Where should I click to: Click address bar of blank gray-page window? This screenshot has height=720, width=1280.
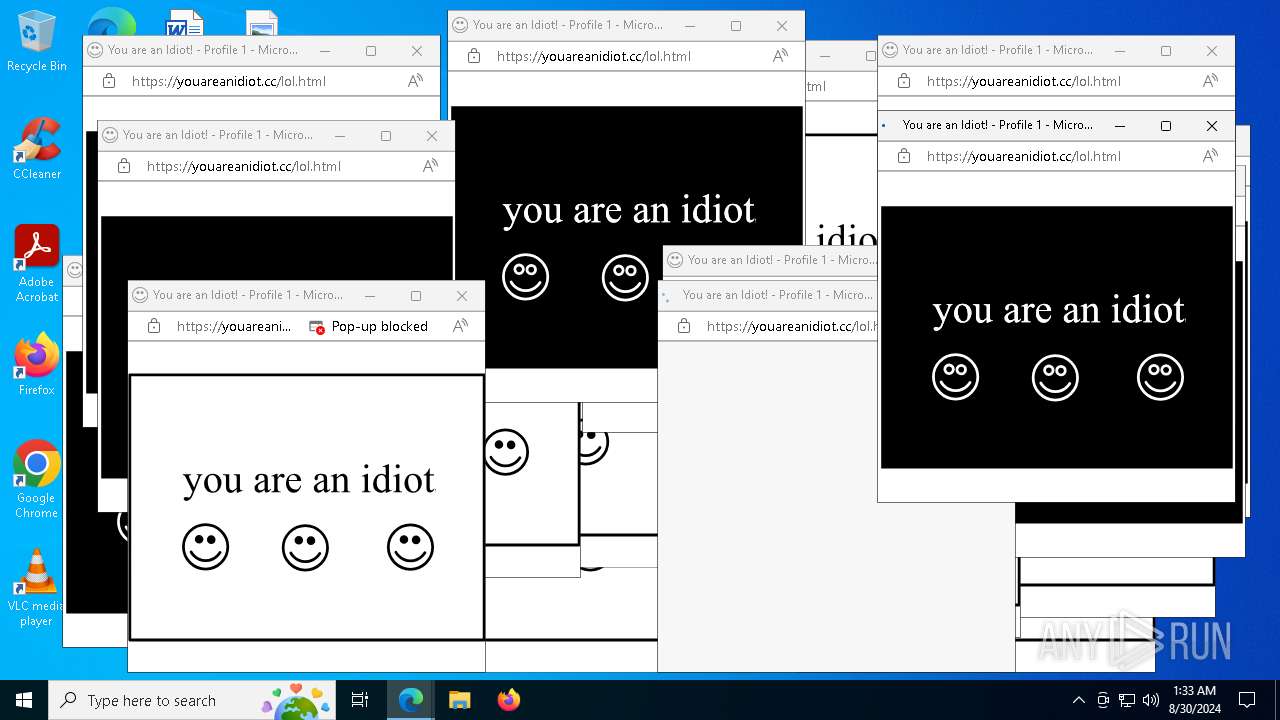[792, 326]
